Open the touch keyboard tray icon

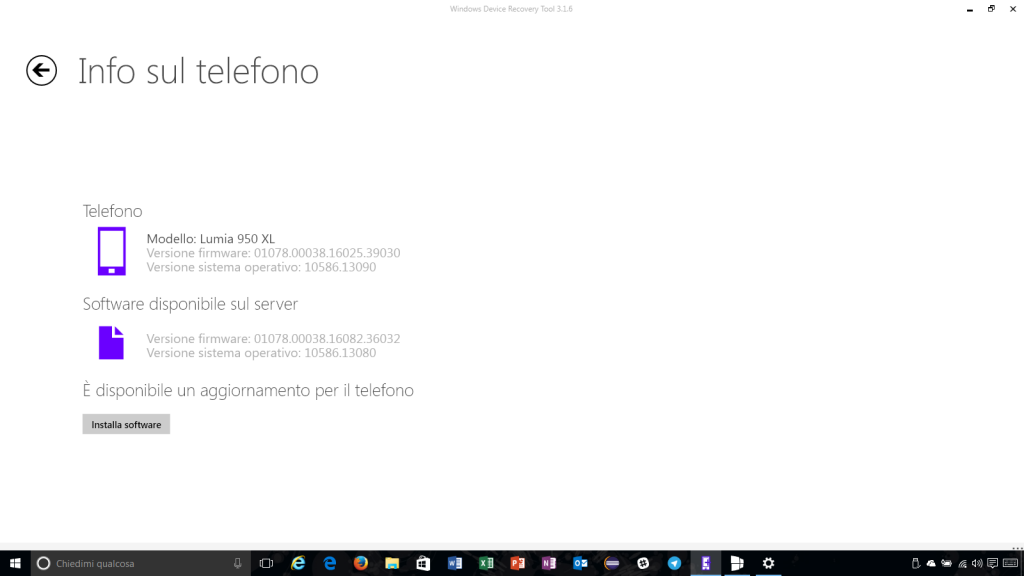pyautogui.click(x=1010, y=564)
